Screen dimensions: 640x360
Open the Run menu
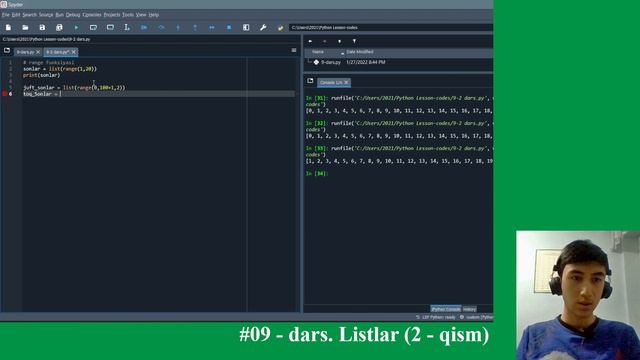click(x=60, y=15)
